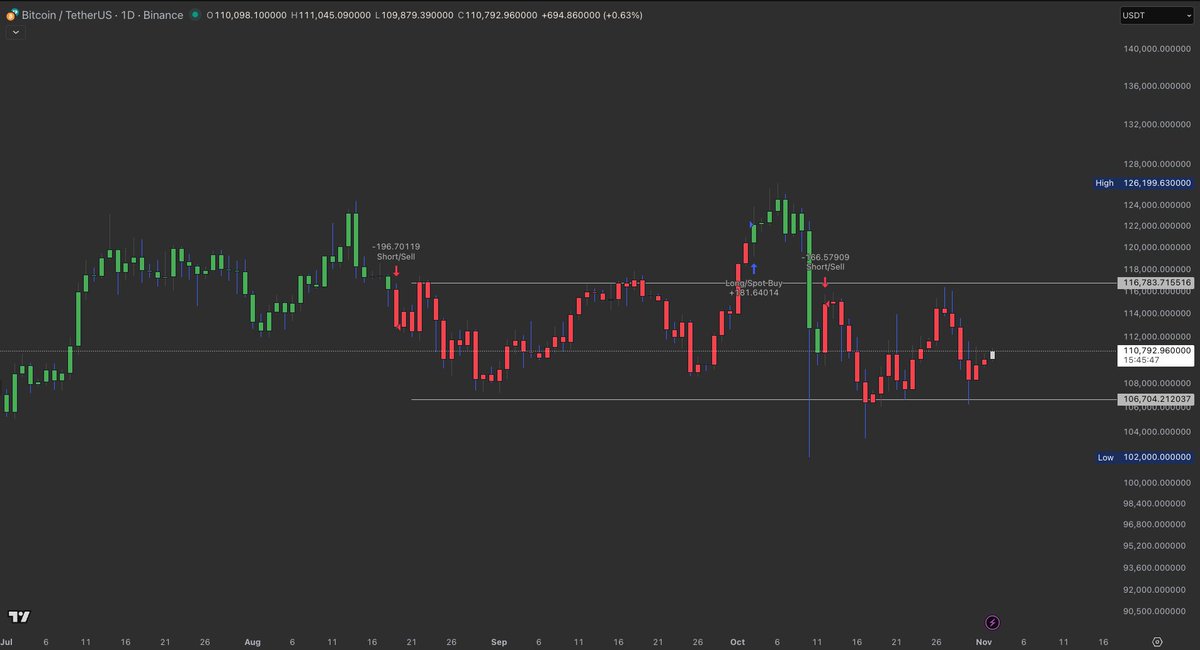Image resolution: width=1200 pixels, height=650 pixels.
Task: Click the Oct label on the time axis
Action: [738, 641]
